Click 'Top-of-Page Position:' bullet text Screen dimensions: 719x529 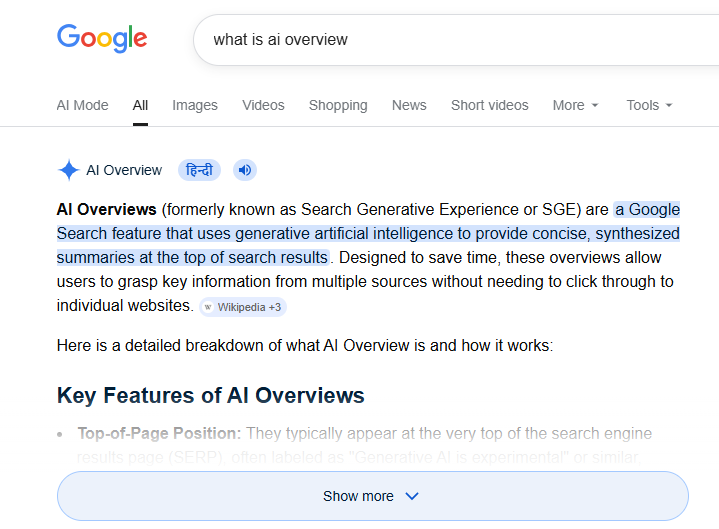click(x=159, y=433)
